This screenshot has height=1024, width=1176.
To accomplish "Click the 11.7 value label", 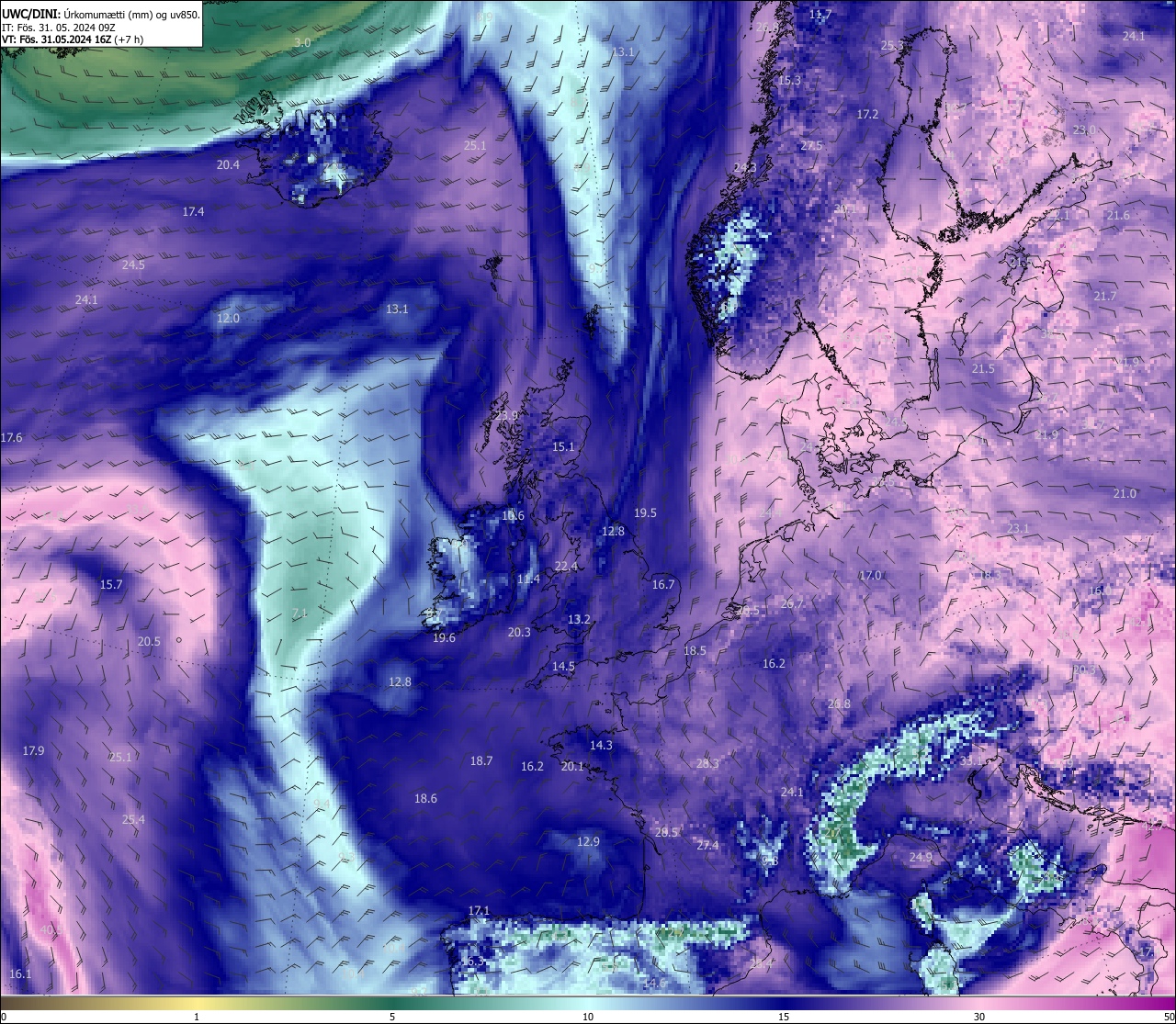I will tap(820, 15).
